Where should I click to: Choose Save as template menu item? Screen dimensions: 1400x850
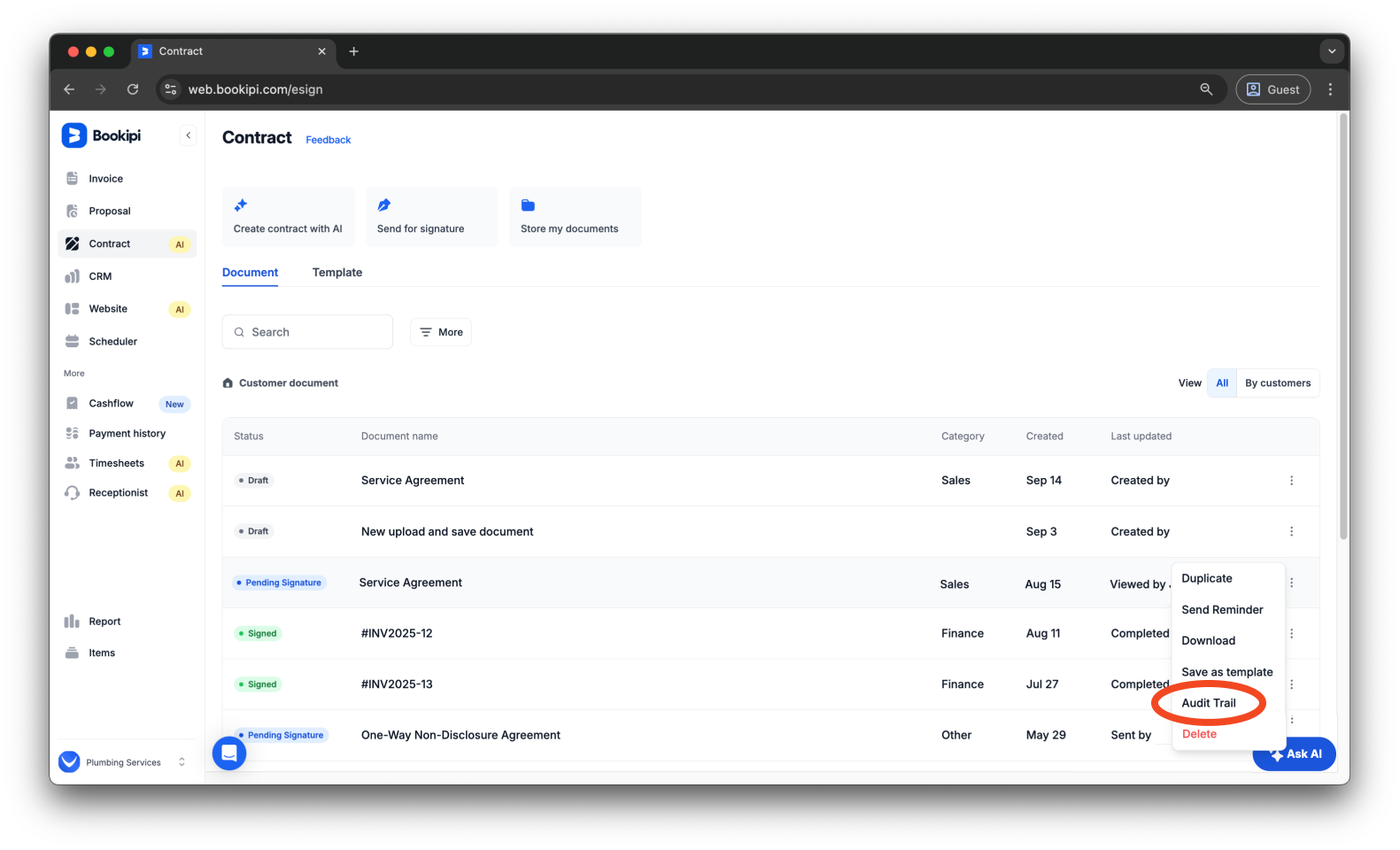pyautogui.click(x=1227, y=672)
